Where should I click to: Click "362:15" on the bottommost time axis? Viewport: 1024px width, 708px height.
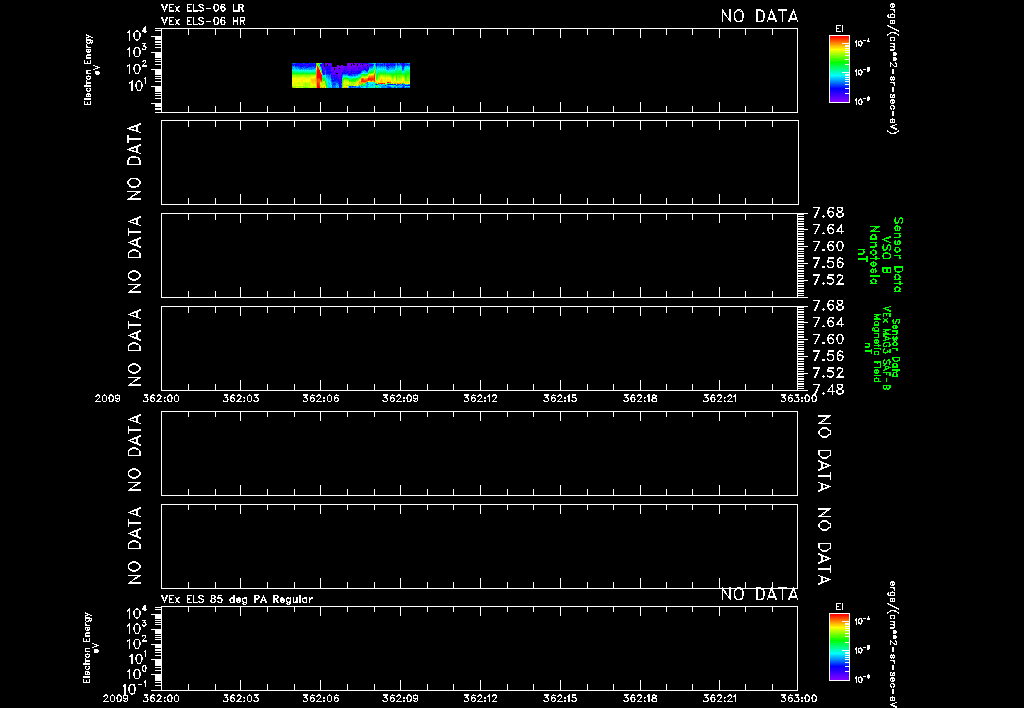[560, 698]
